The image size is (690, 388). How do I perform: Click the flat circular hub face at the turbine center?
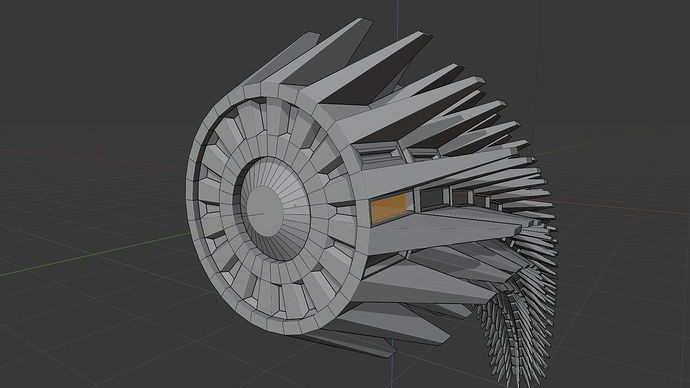pos(264,210)
